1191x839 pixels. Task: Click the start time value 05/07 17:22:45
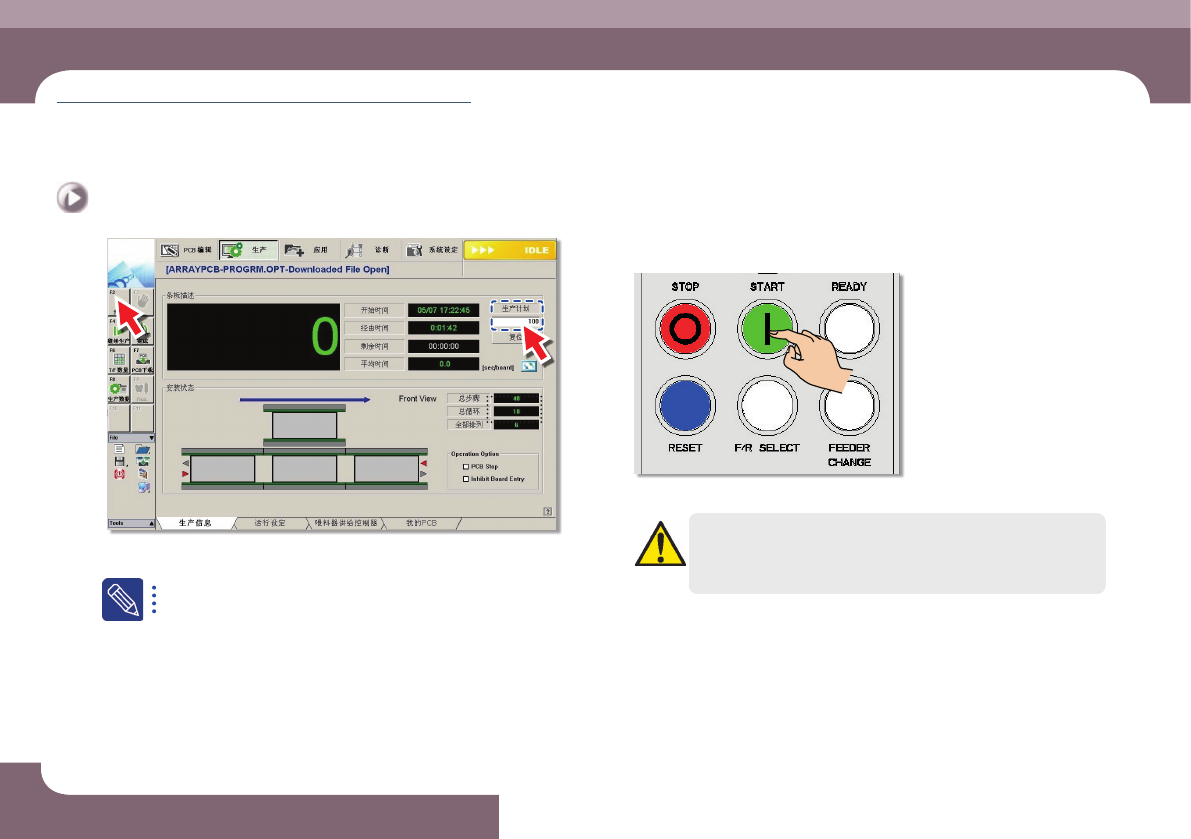pyautogui.click(x=444, y=310)
